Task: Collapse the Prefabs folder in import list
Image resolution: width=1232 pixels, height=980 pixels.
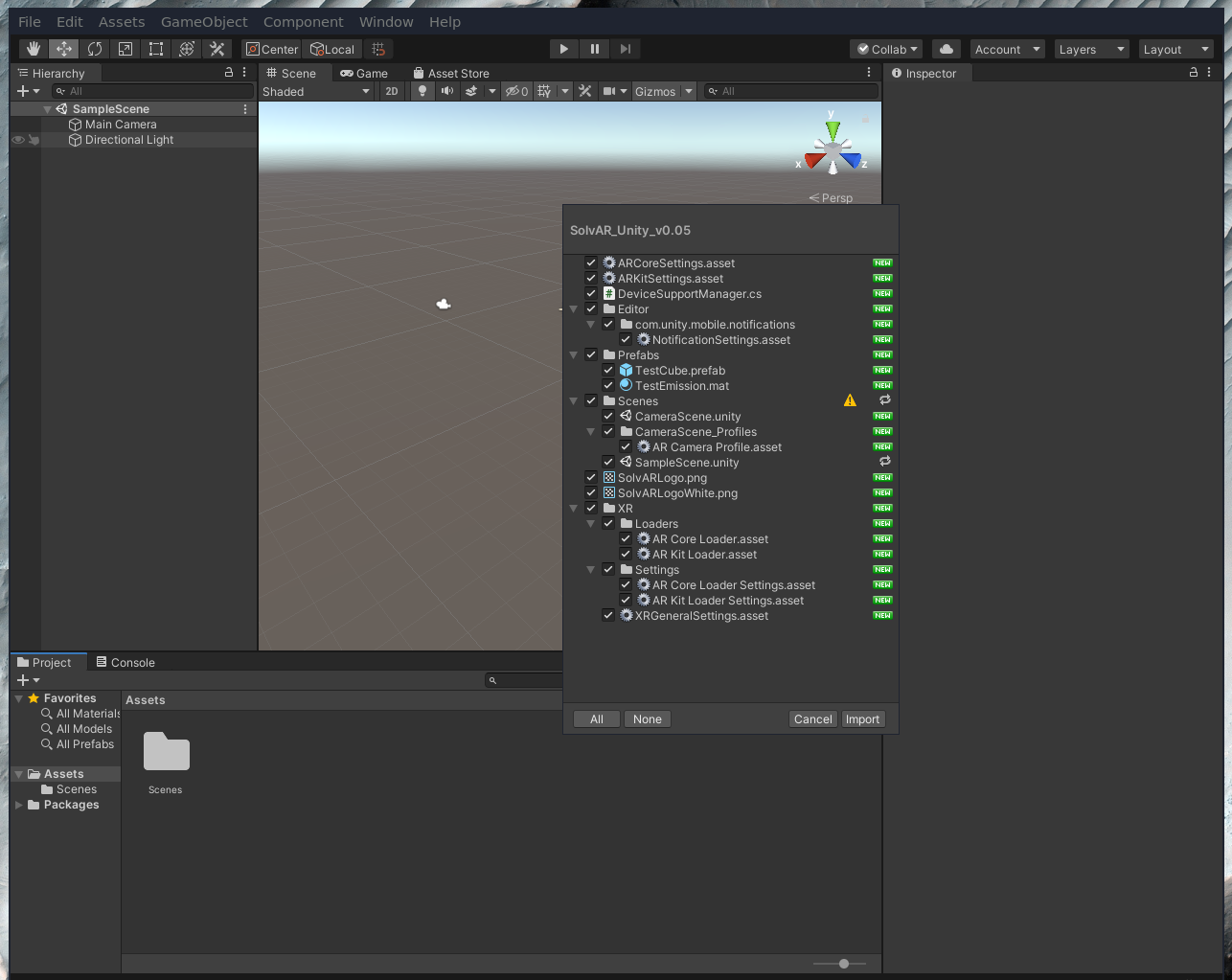Action: 574,355
